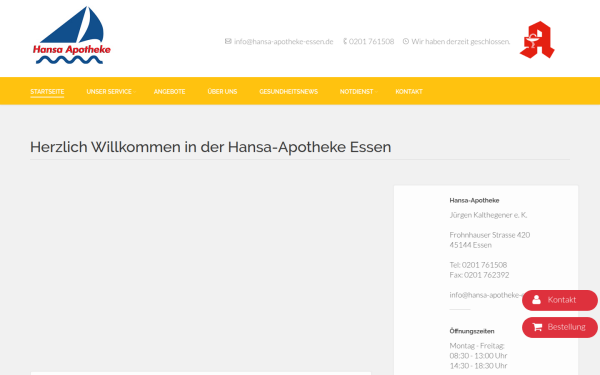Click the text 'Montag - Freitag:'

coord(477,346)
